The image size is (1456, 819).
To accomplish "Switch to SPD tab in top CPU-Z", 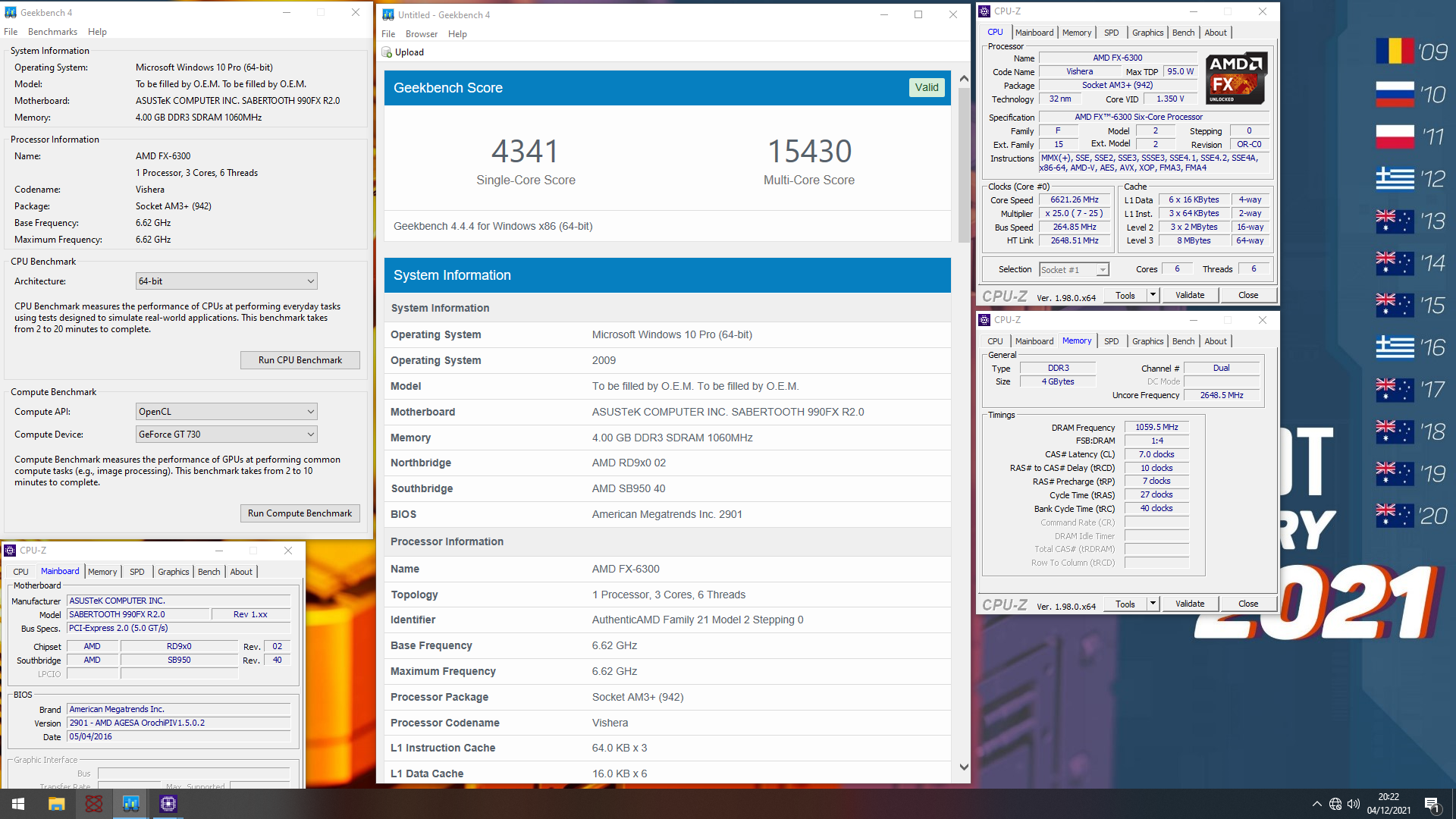I will click(x=1111, y=33).
